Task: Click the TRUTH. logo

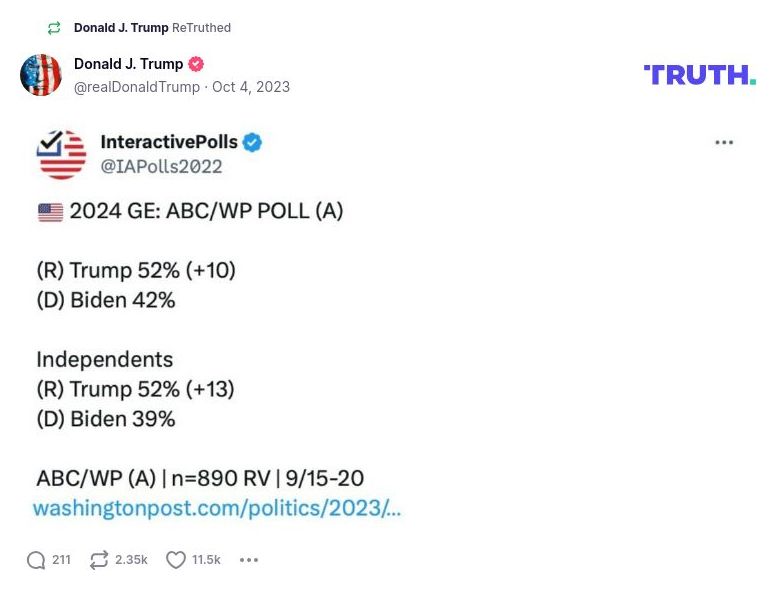Action: (x=699, y=75)
